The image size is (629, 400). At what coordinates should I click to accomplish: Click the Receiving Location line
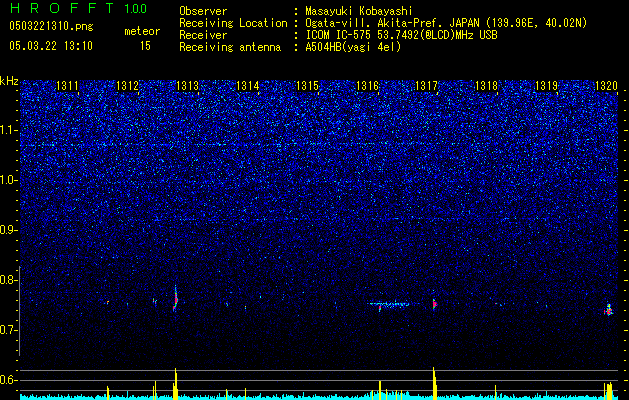click(x=383, y=23)
